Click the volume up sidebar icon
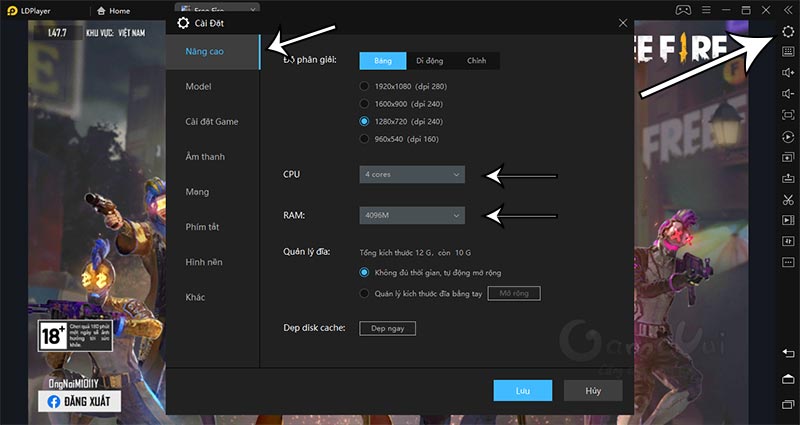800x425 pixels. [788, 72]
